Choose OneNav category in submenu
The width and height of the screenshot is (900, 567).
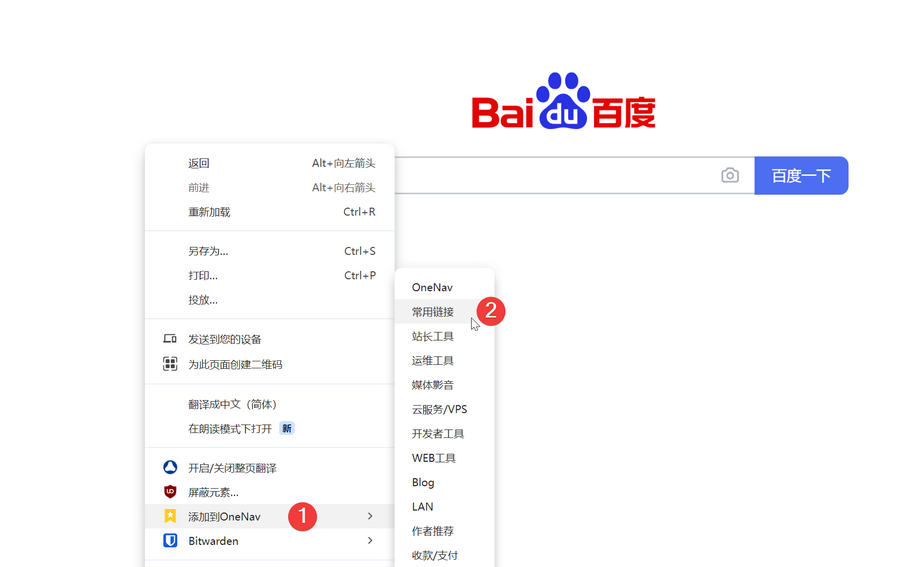point(445,287)
